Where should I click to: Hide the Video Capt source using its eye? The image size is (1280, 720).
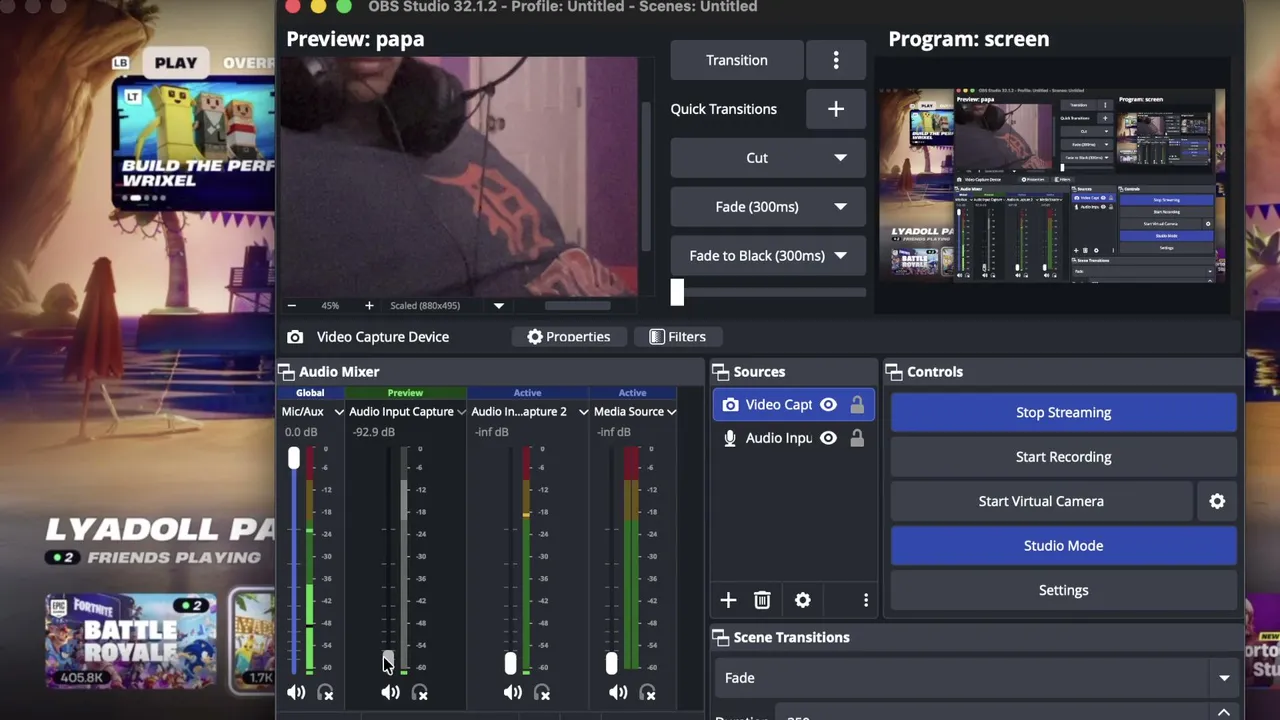point(828,405)
